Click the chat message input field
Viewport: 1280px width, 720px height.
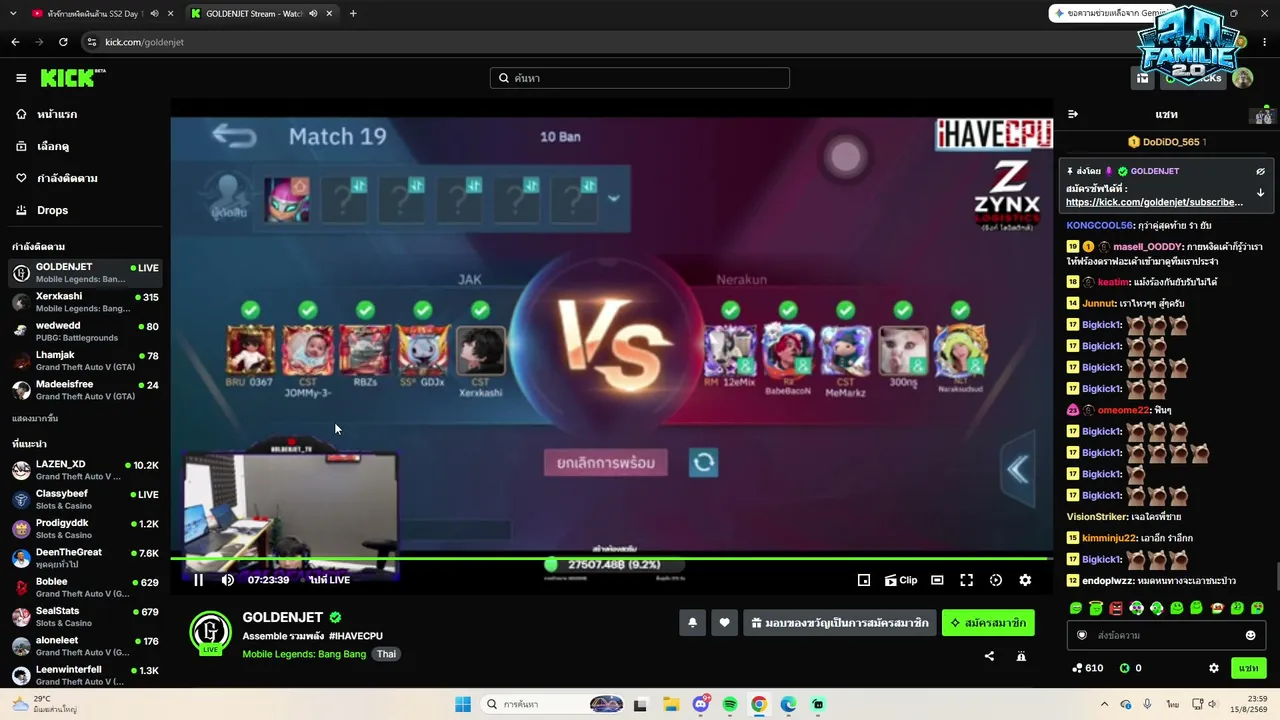pos(1166,635)
